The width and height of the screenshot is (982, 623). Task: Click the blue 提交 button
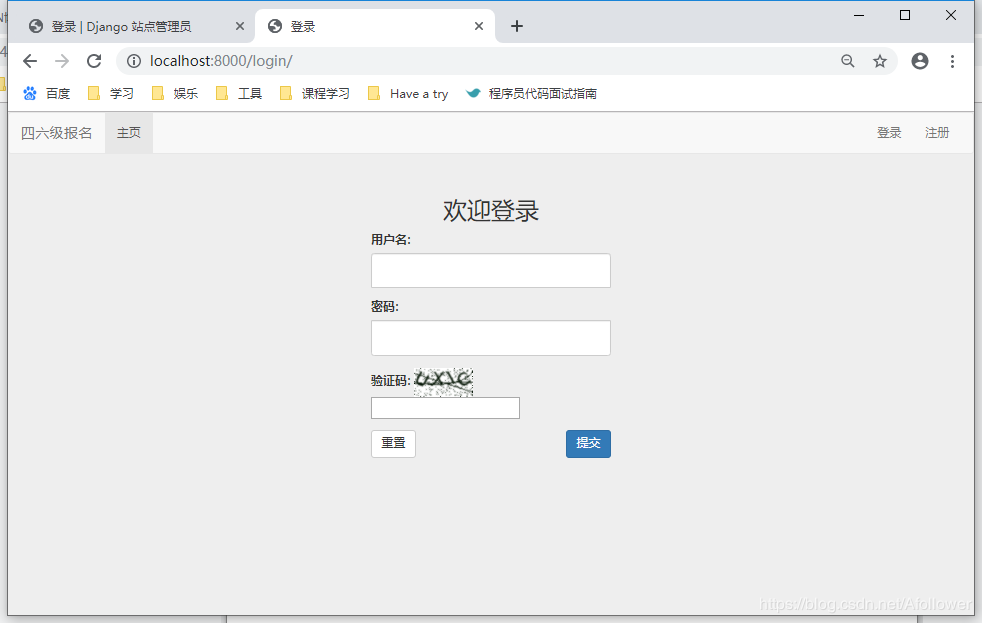pyautogui.click(x=588, y=443)
